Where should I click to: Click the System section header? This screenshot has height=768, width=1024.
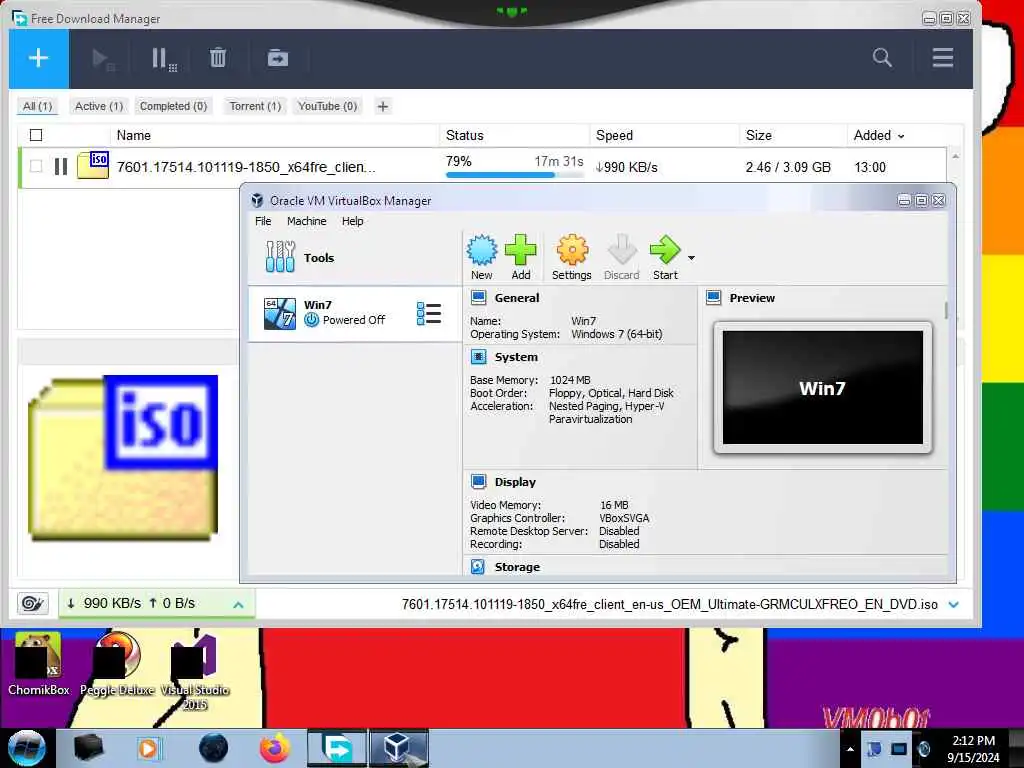pos(516,357)
